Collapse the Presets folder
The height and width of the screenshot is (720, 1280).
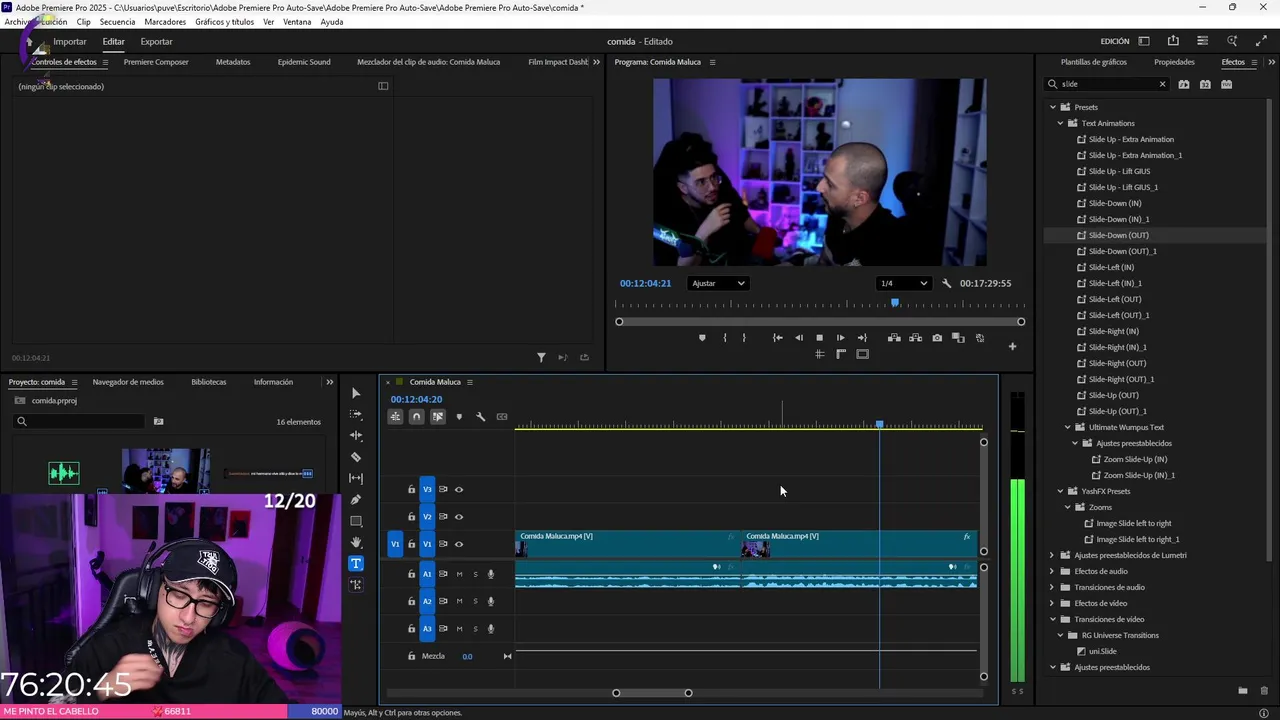click(x=1053, y=107)
